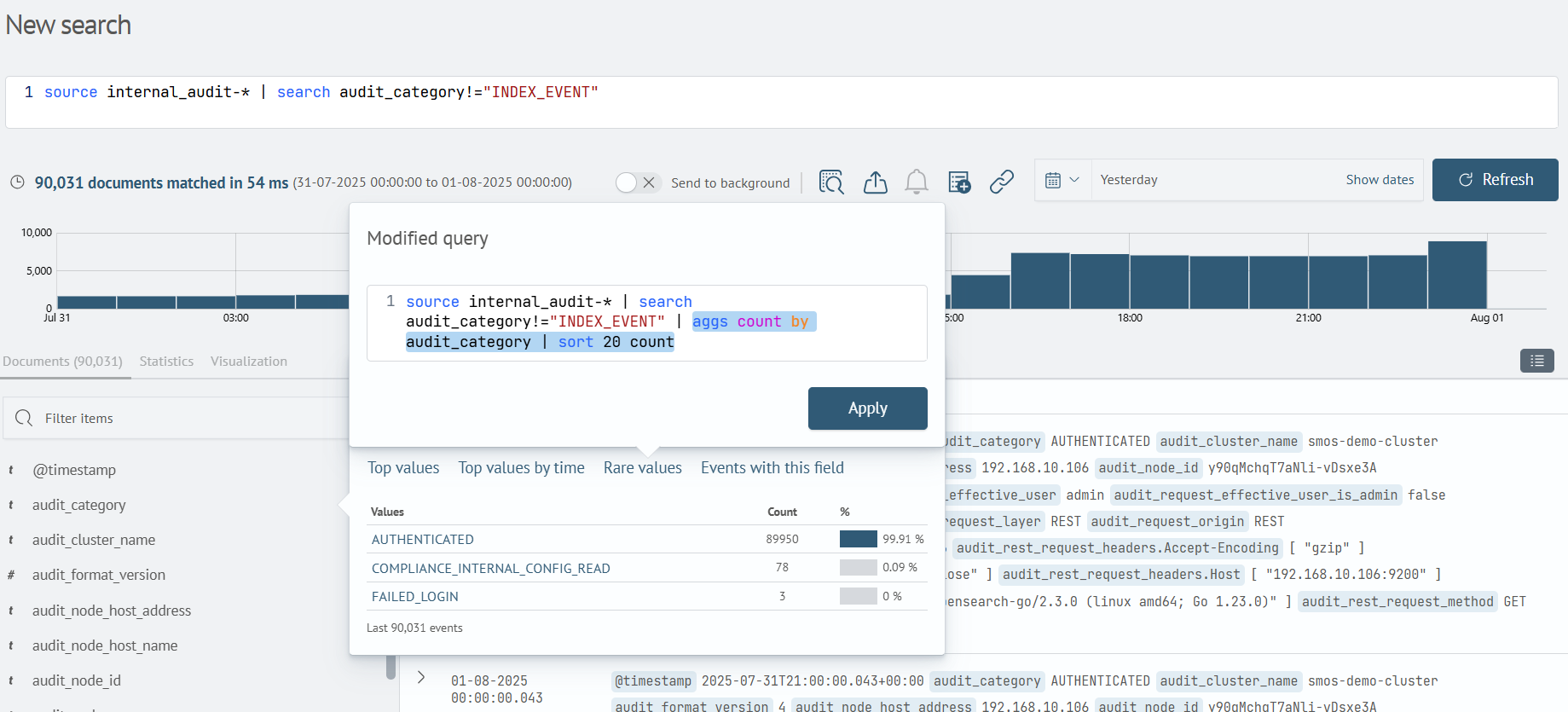This screenshot has width=1568, height=712.
Task: Click the type icon beside audit_format_version
Action: click(x=11, y=575)
